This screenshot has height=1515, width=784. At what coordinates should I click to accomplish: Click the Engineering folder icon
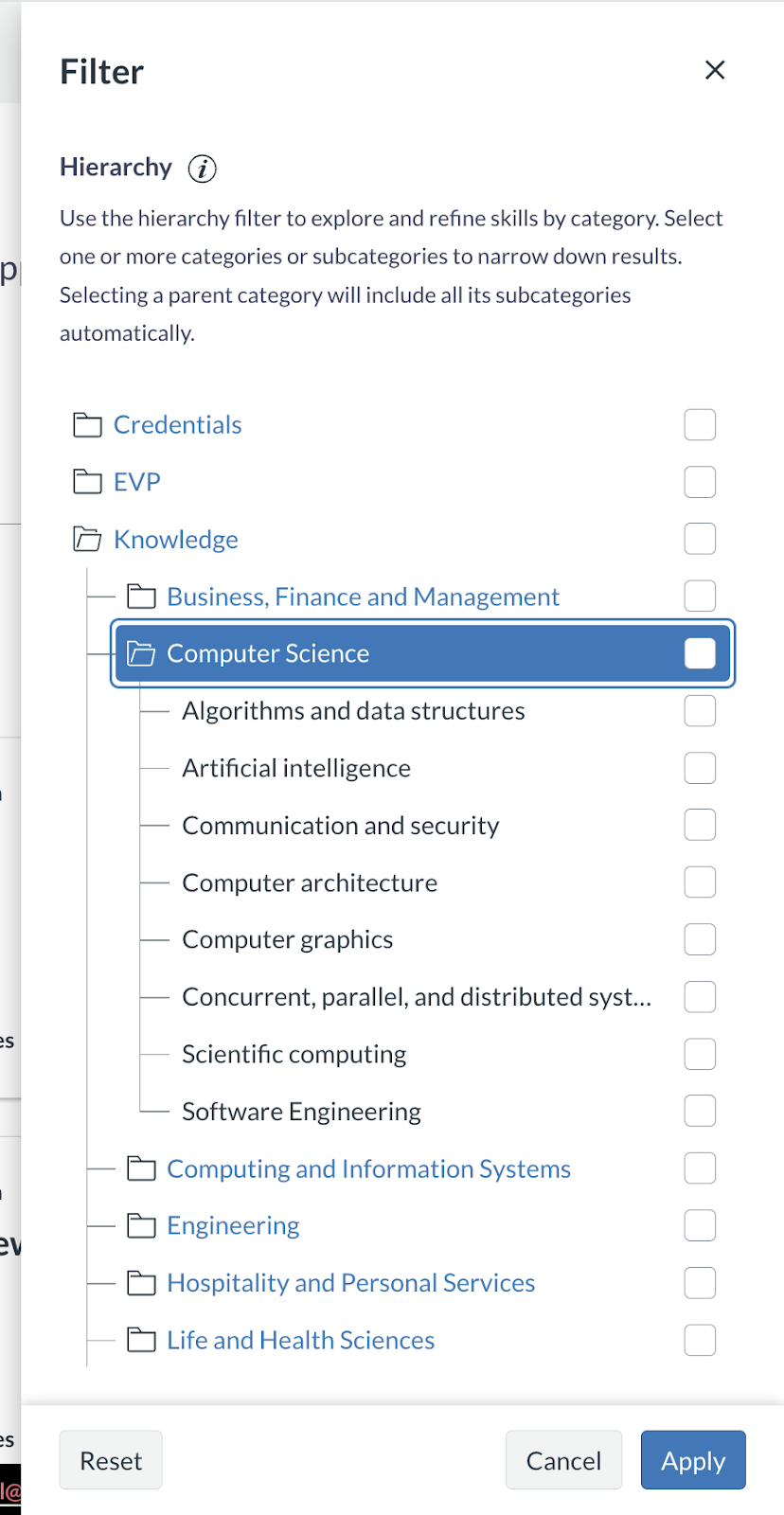click(141, 1226)
